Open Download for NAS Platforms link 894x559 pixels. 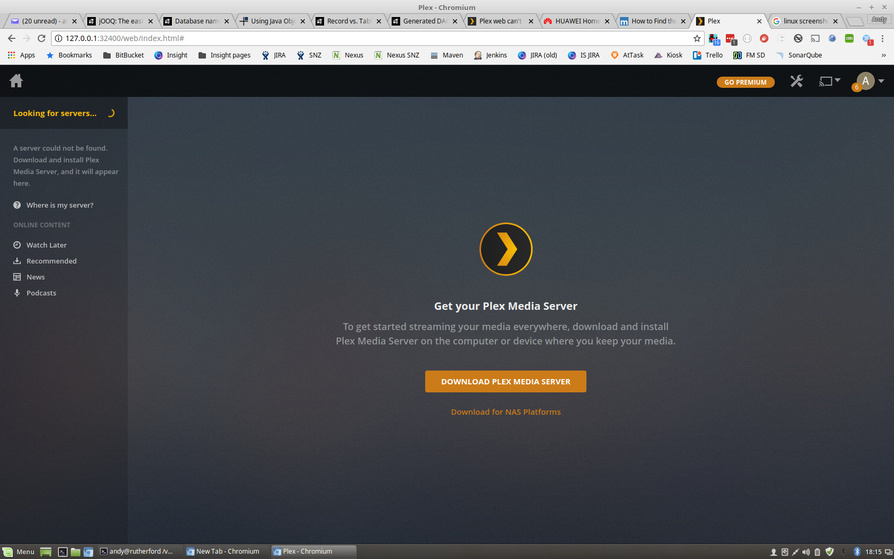click(x=505, y=412)
